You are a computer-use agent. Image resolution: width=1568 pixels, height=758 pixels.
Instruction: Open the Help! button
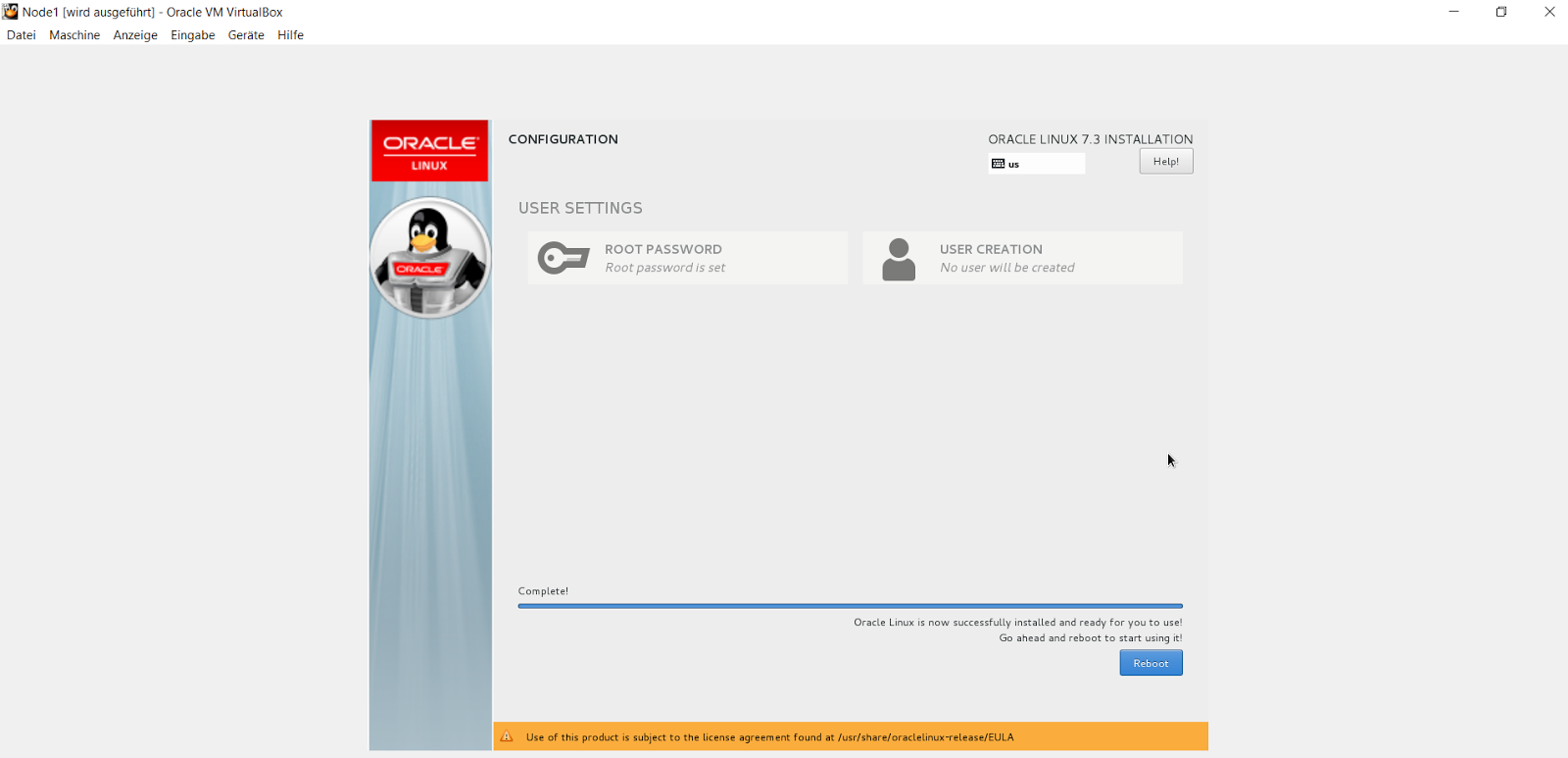tap(1165, 162)
